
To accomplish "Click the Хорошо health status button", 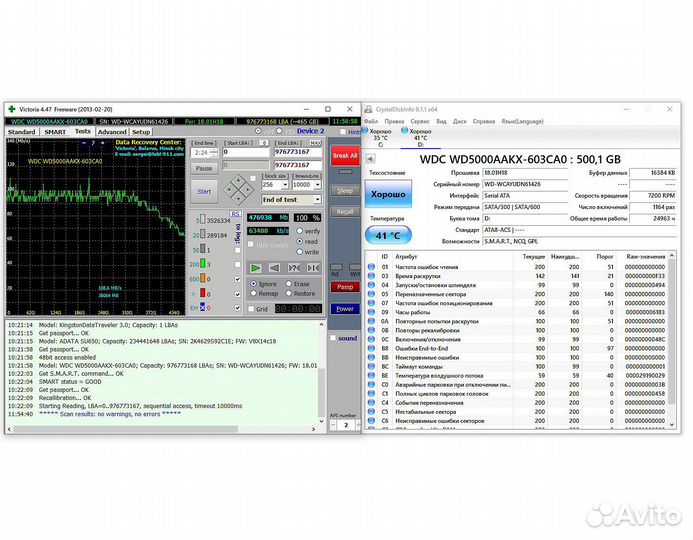I will pos(388,194).
